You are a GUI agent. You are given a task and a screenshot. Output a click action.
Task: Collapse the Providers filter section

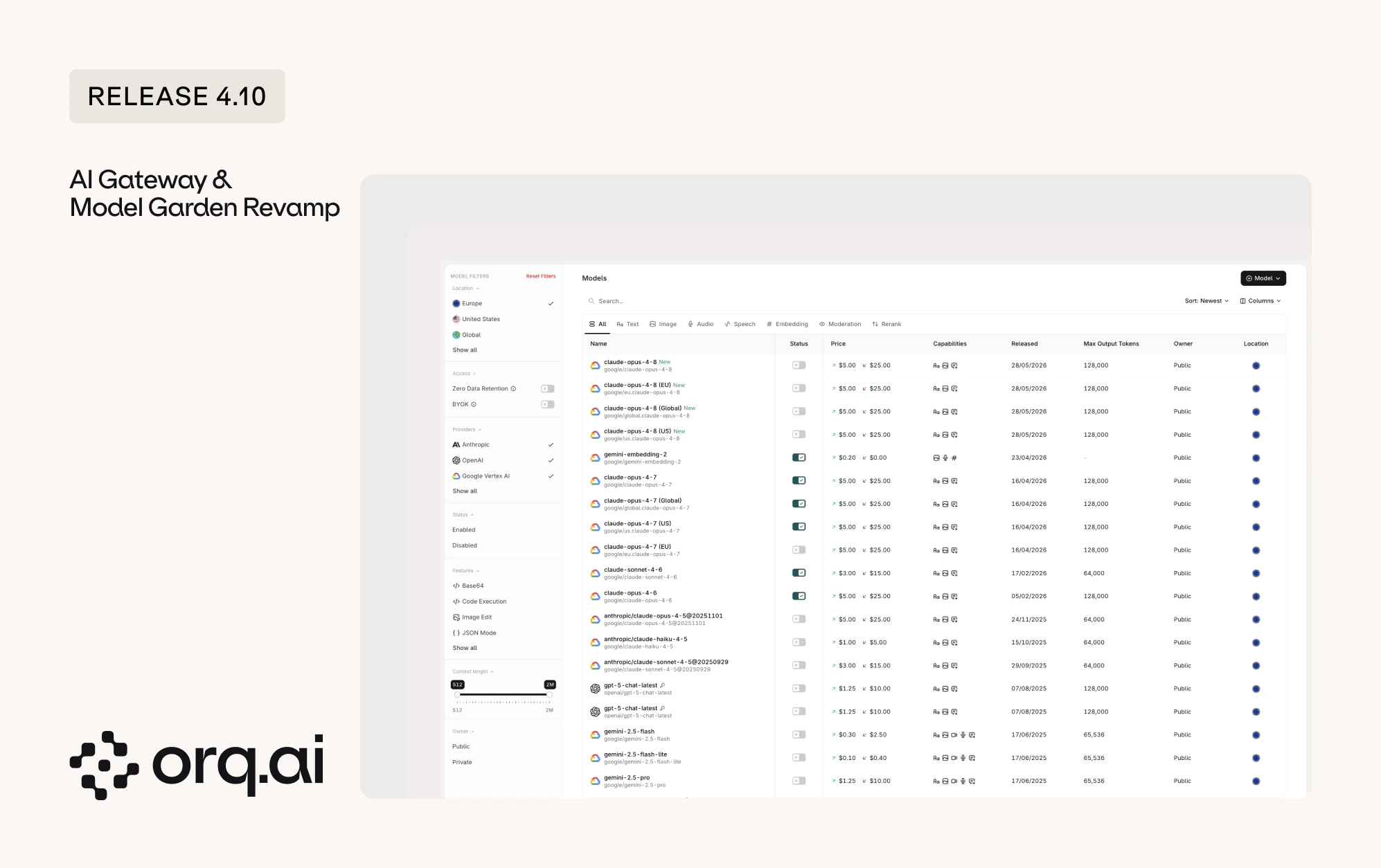[467, 430]
